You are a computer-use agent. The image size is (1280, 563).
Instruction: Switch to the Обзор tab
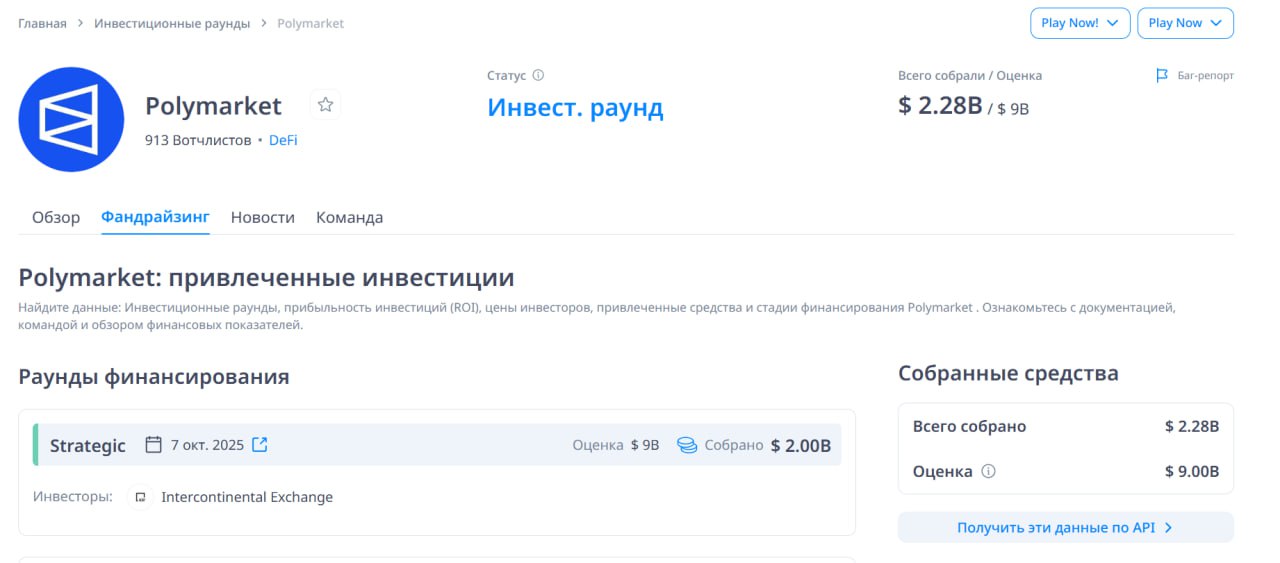(x=56, y=217)
